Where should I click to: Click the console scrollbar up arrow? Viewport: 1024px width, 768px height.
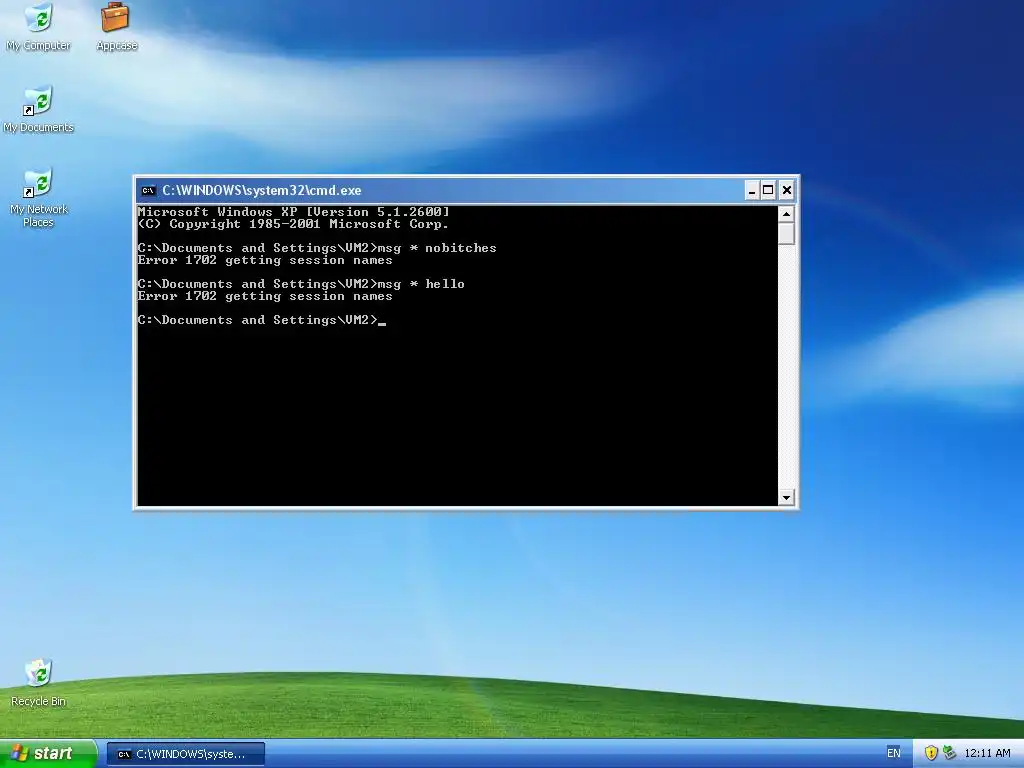pyautogui.click(x=786, y=214)
